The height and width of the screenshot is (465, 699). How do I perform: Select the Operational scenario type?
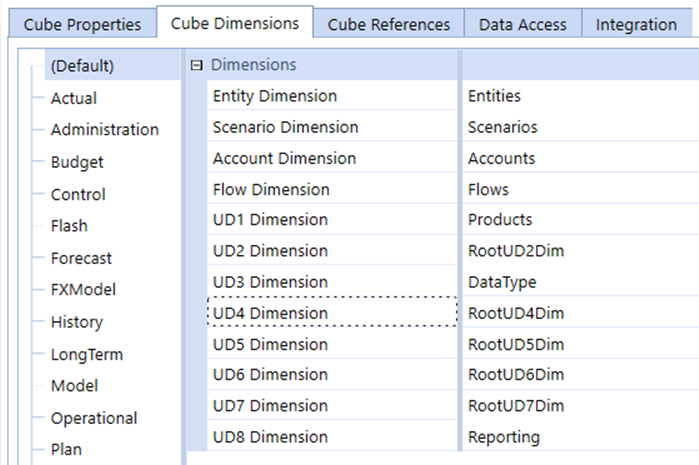coord(94,418)
